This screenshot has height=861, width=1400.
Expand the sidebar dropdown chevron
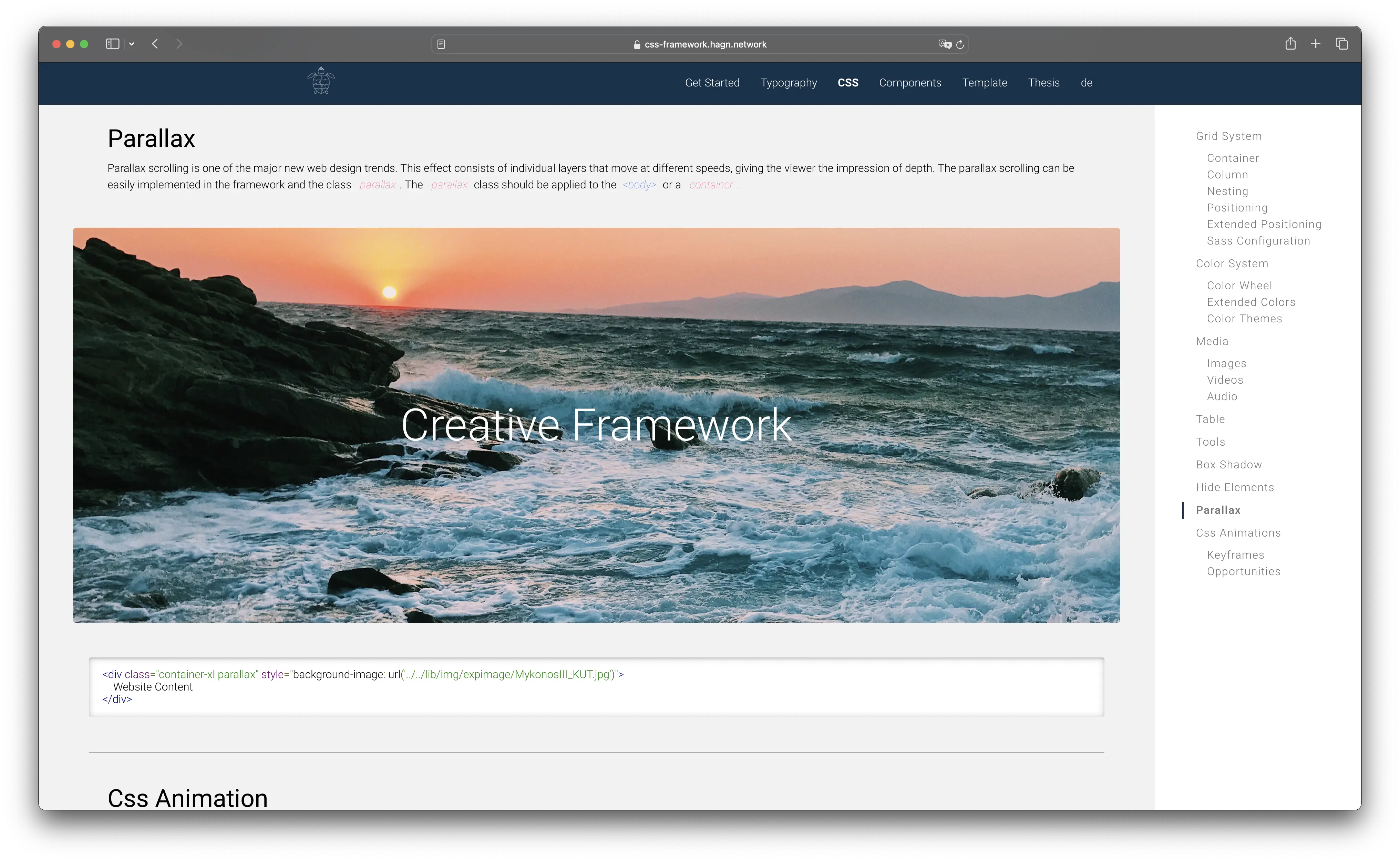[132, 44]
